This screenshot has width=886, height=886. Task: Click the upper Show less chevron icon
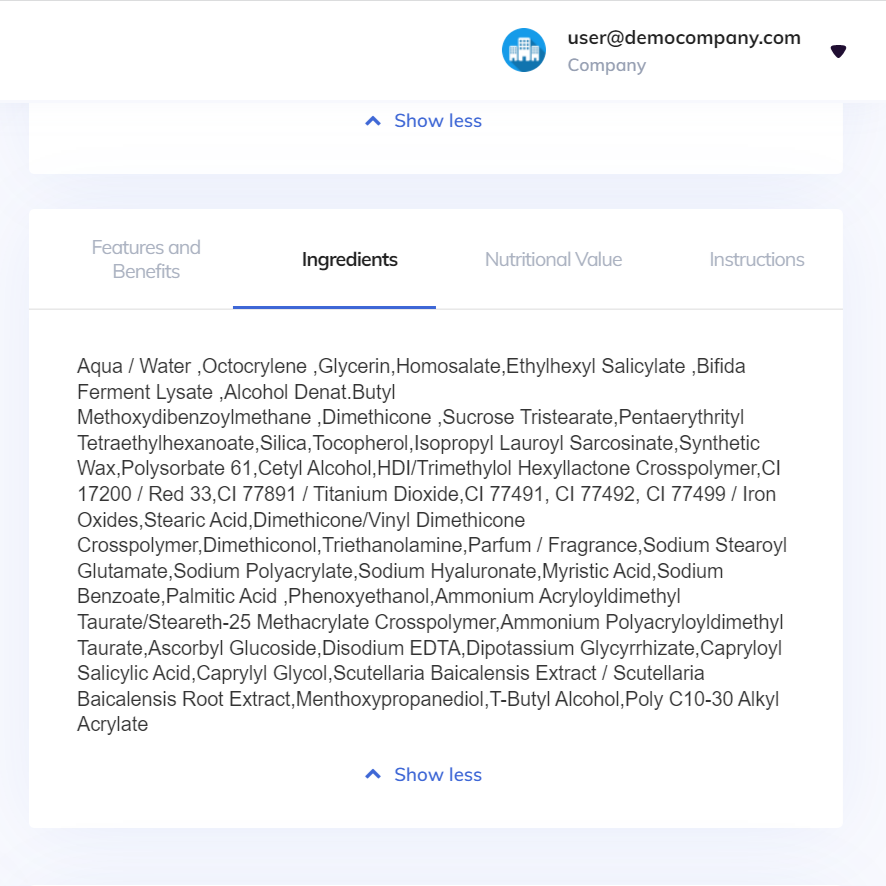(x=373, y=121)
